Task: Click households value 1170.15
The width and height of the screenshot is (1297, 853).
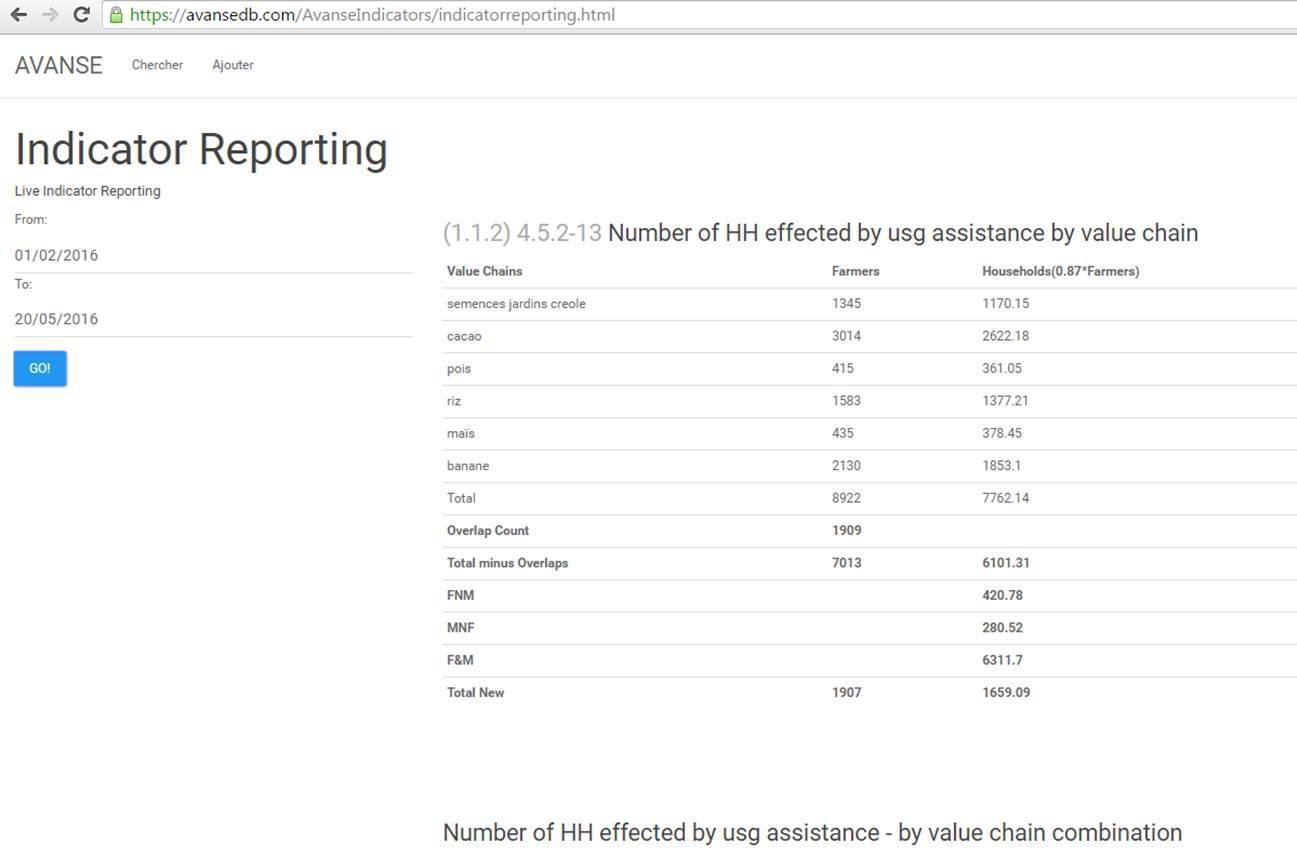Action: click(1006, 304)
